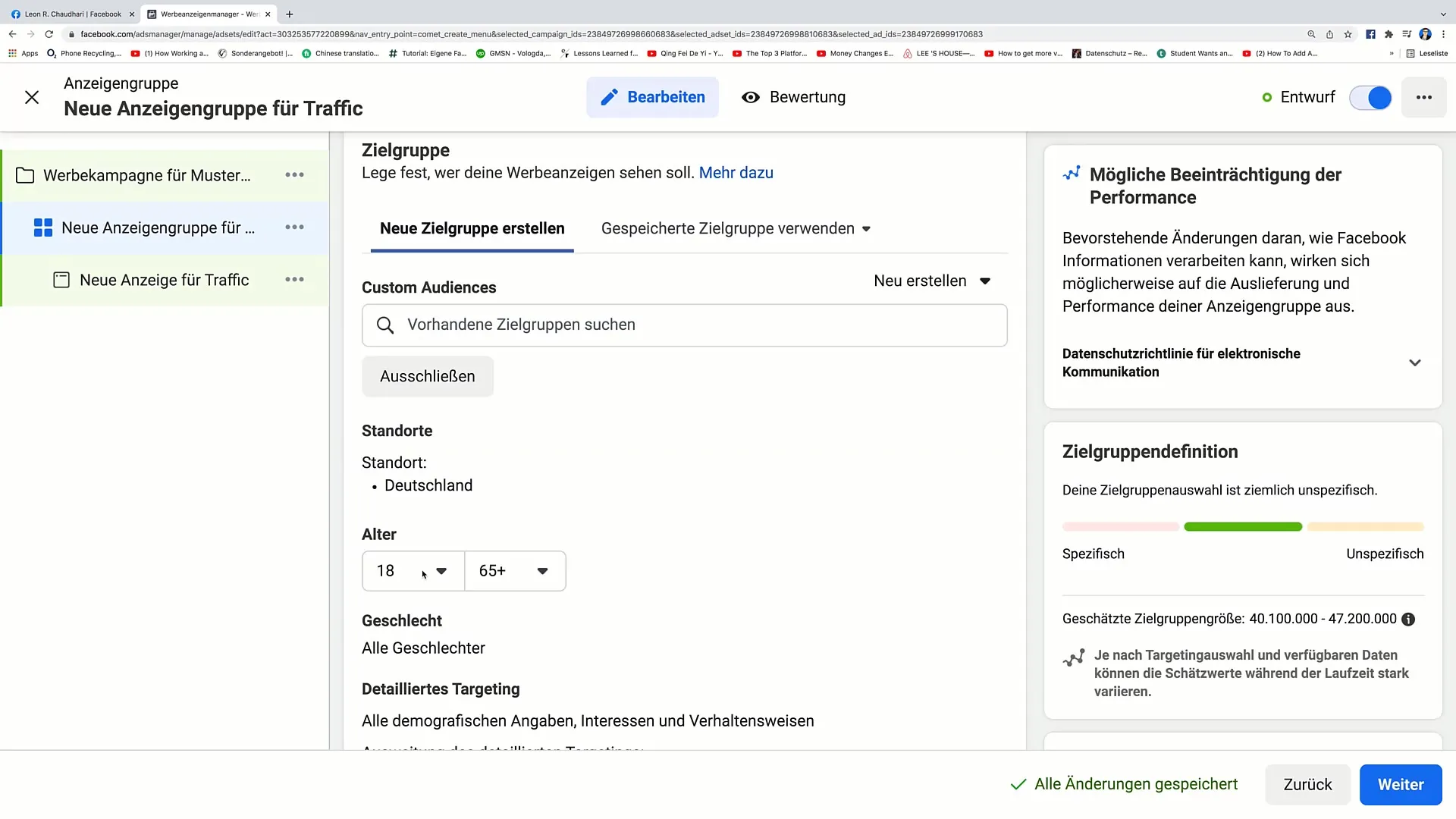Screen dimensions: 1456x819
Task: Expand the Neu erstellen dropdown for Custom Audiences
Action: tap(931, 281)
